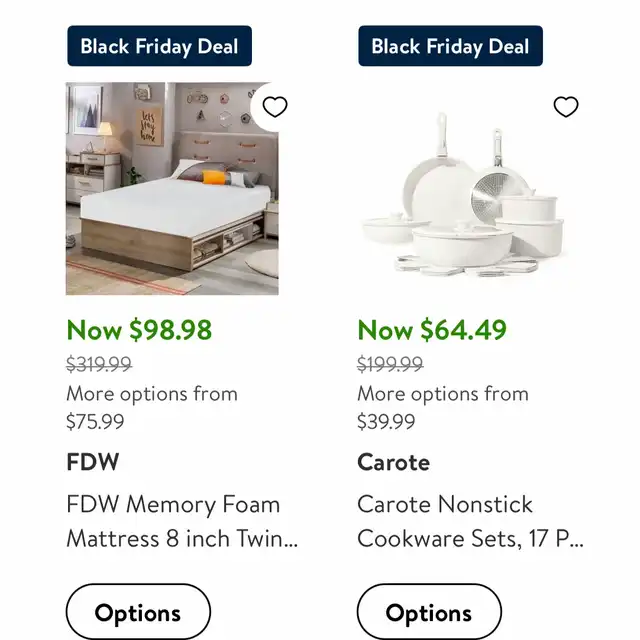View the FDW mattress product image
640x640 pixels.
[x=172, y=189]
